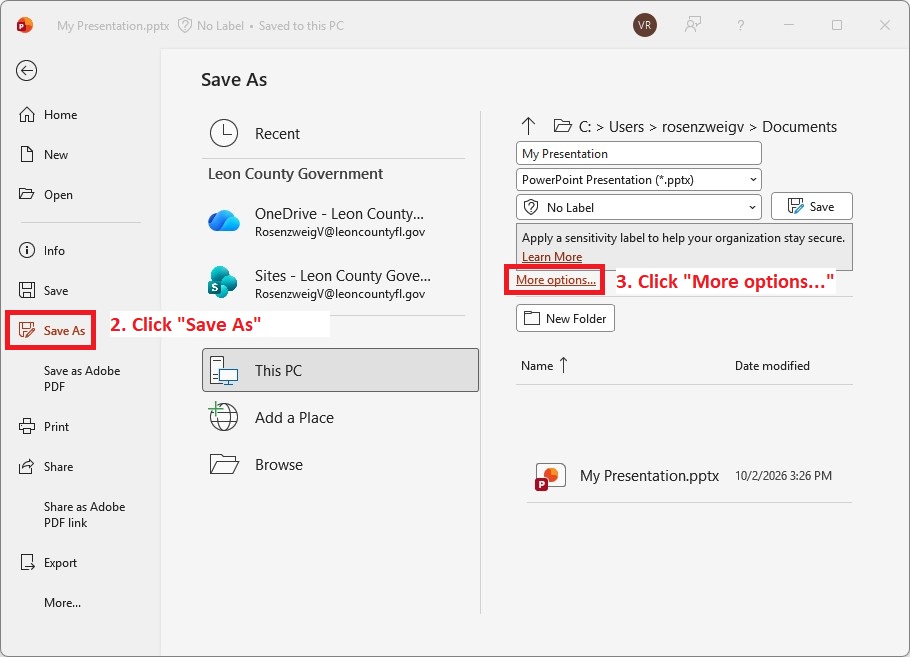Click the Recent clock icon

click(224, 133)
